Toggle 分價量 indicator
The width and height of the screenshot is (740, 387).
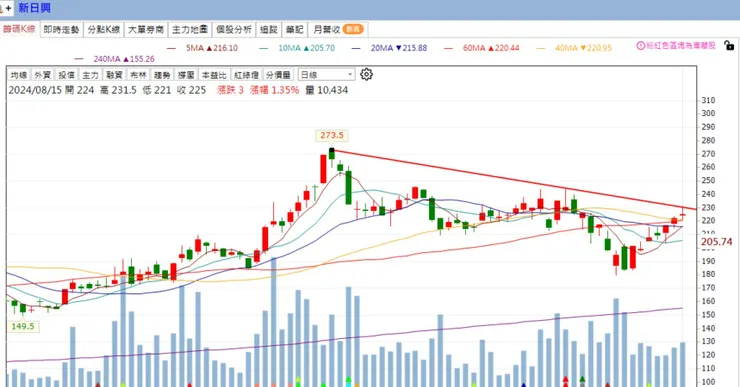278,75
